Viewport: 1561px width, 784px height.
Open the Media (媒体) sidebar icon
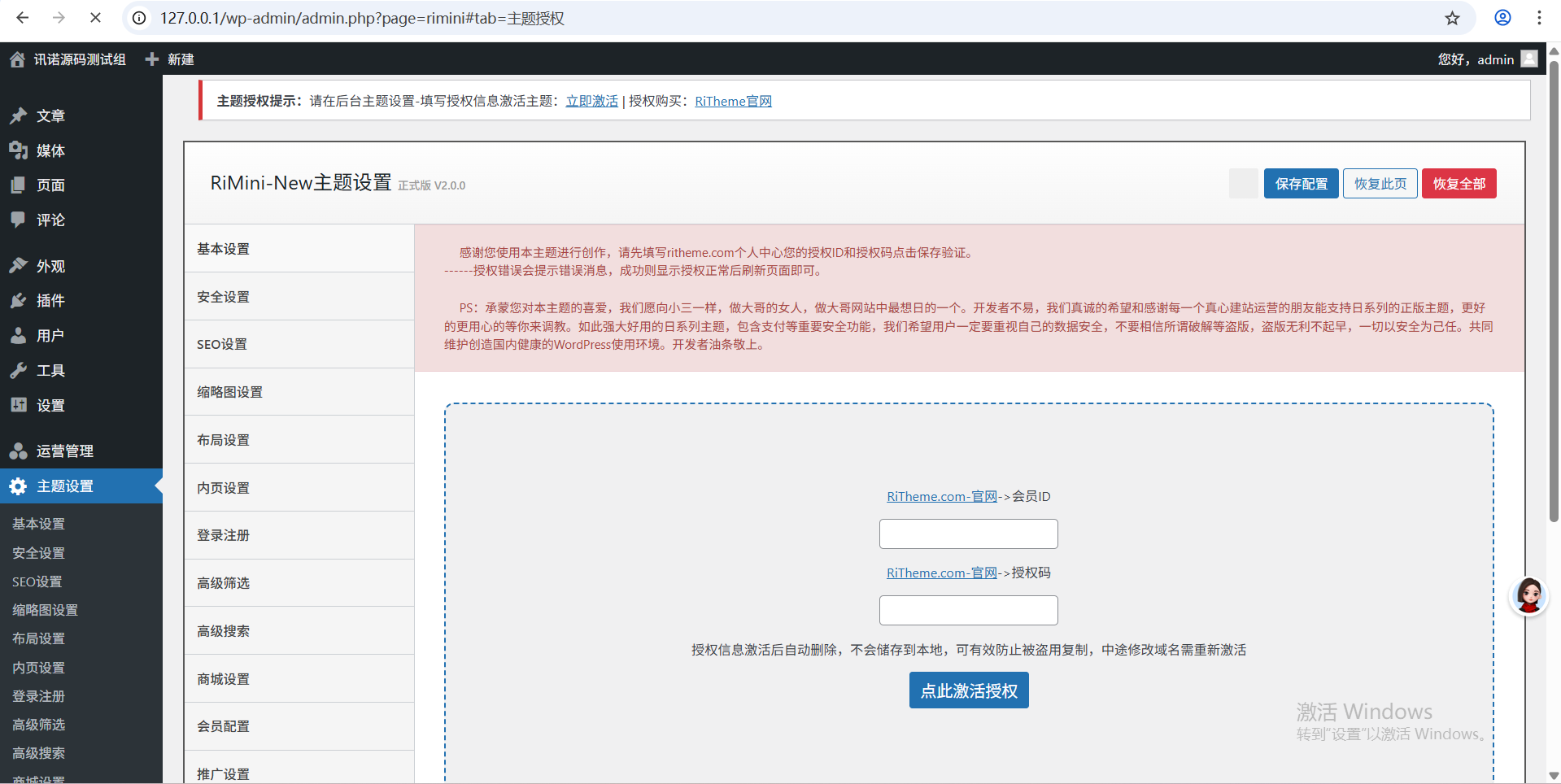pos(18,150)
